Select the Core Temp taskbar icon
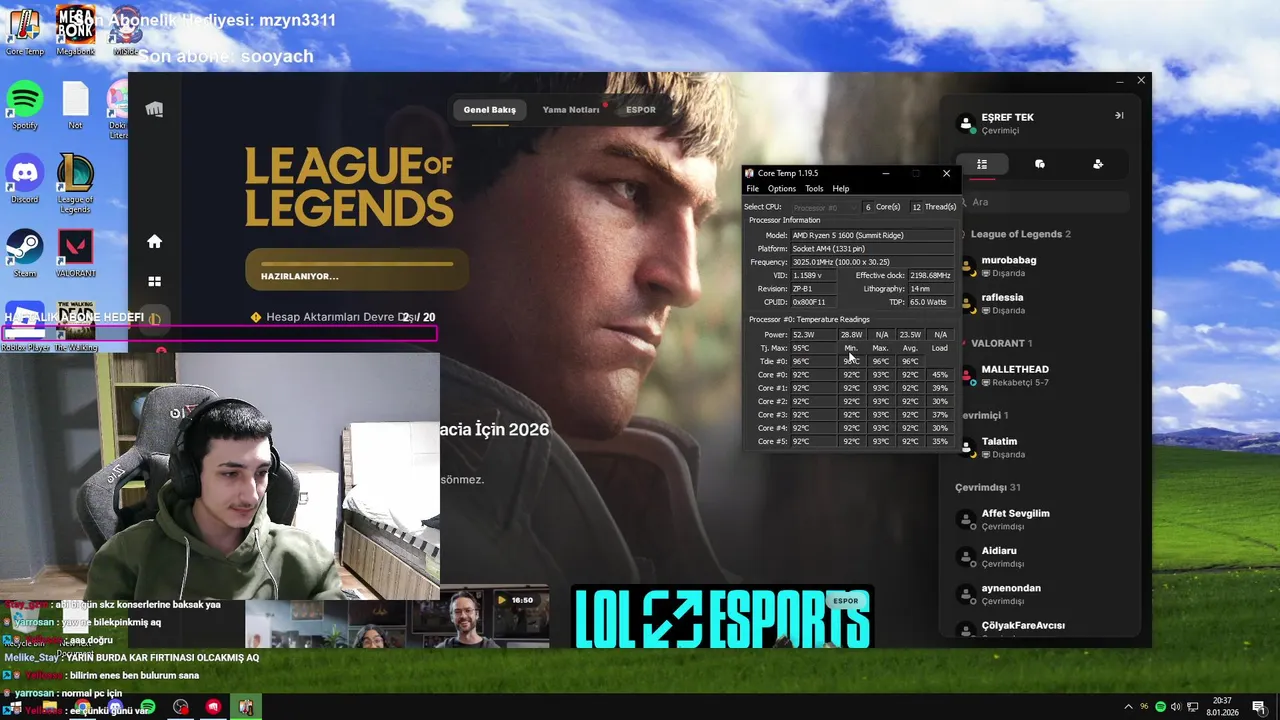The image size is (1280, 720). [246, 707]
